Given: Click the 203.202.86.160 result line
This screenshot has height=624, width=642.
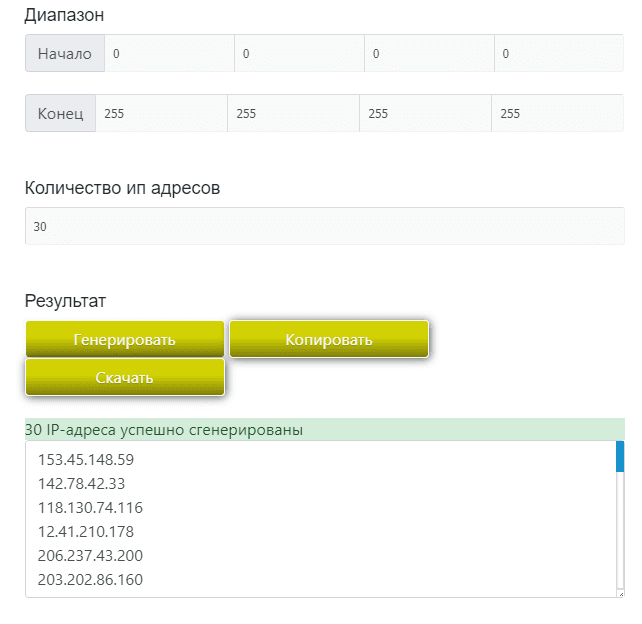Looking at the screenshot, I should click(x=91, y=580).
